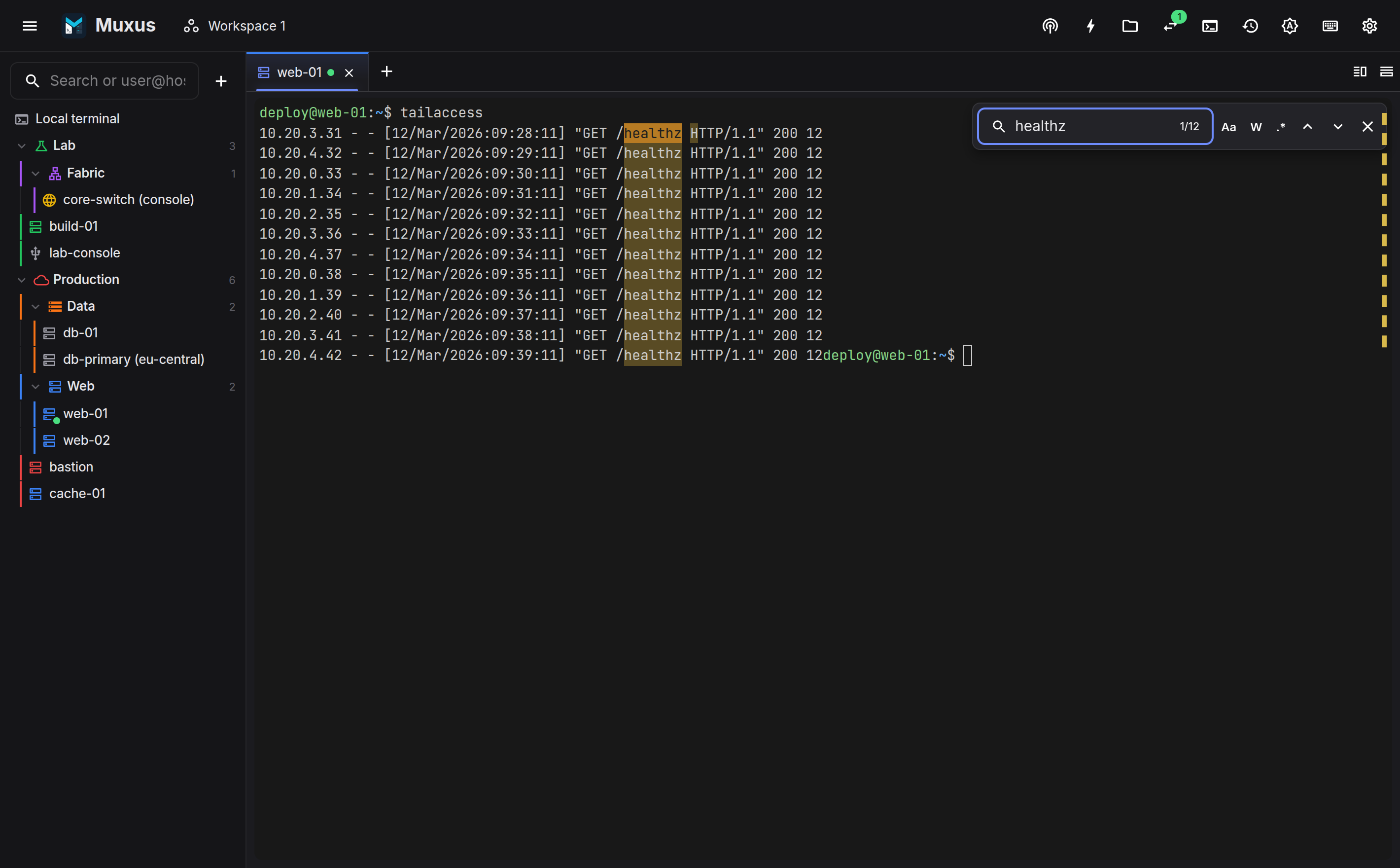The image size is (1400, 868).
Task: Open the lightning quick actions icon
Action: coord(1090,26)
